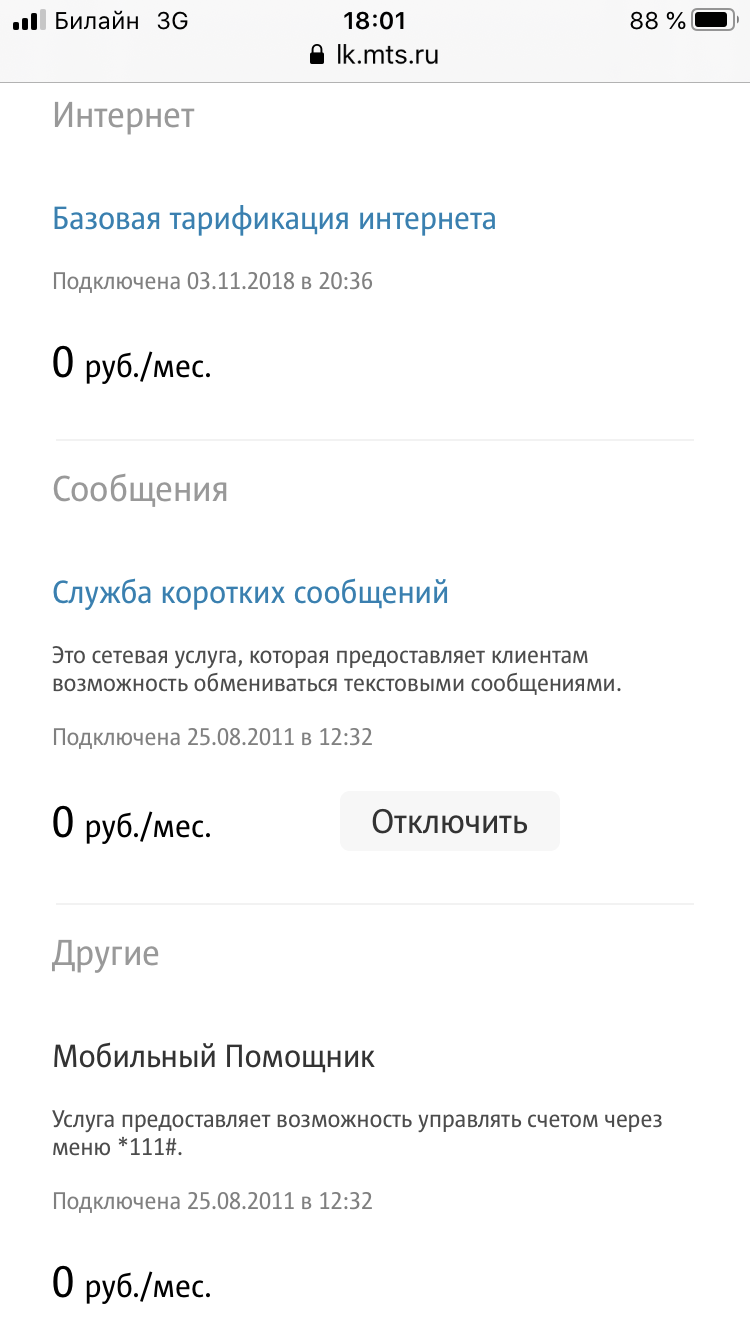Tap the lk.mts.ru address bar

pyautogui.click(x=374, y=54)
